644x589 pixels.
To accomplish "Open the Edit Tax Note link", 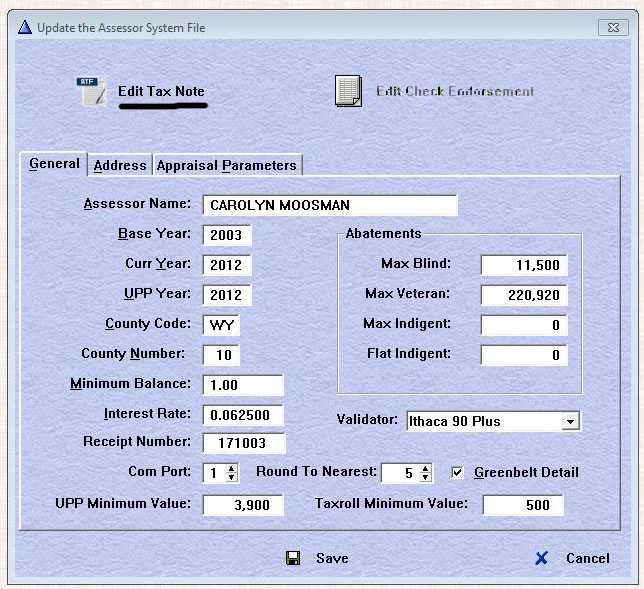I will point(161,91).
